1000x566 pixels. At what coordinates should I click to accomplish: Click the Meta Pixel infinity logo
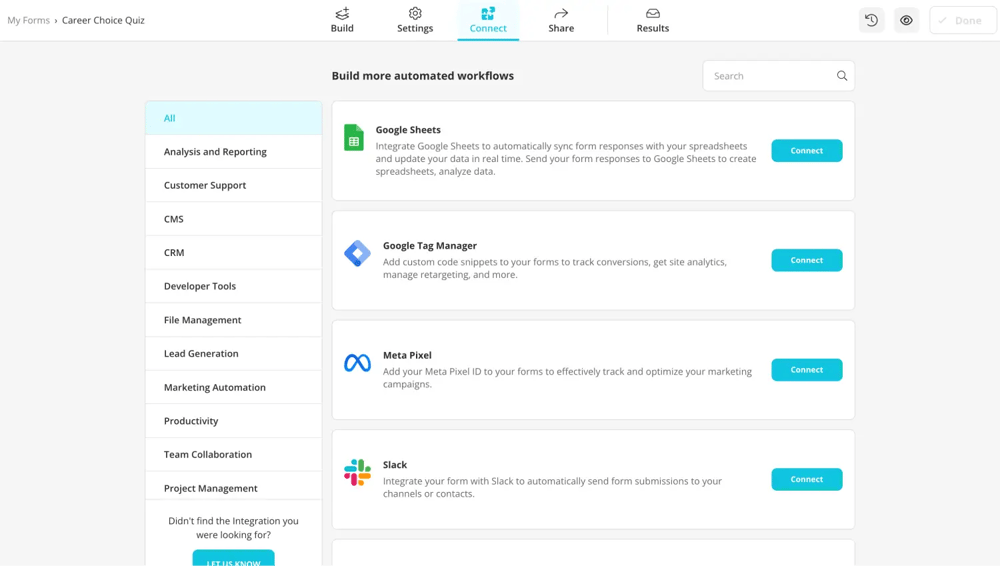(x=357, y=363)
